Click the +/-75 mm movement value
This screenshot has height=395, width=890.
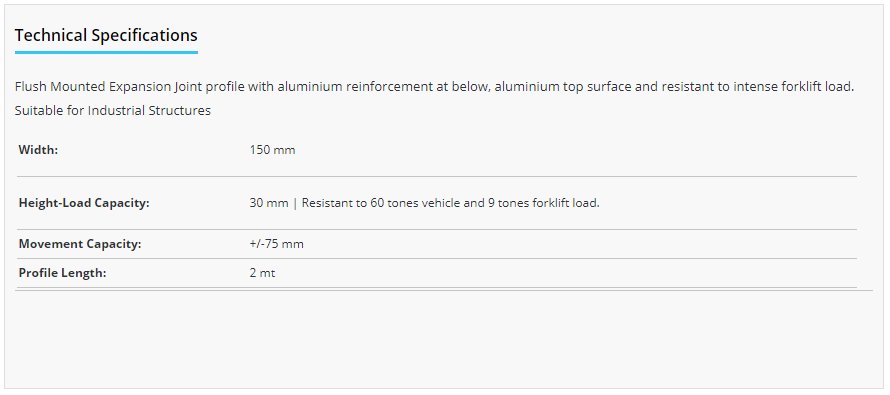coord(276,244)
